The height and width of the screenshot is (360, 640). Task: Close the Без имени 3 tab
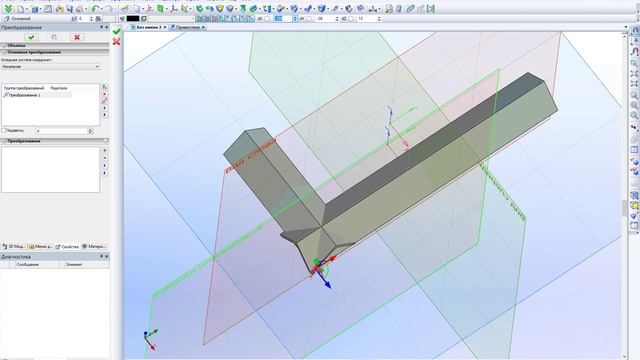pos(165,27)
